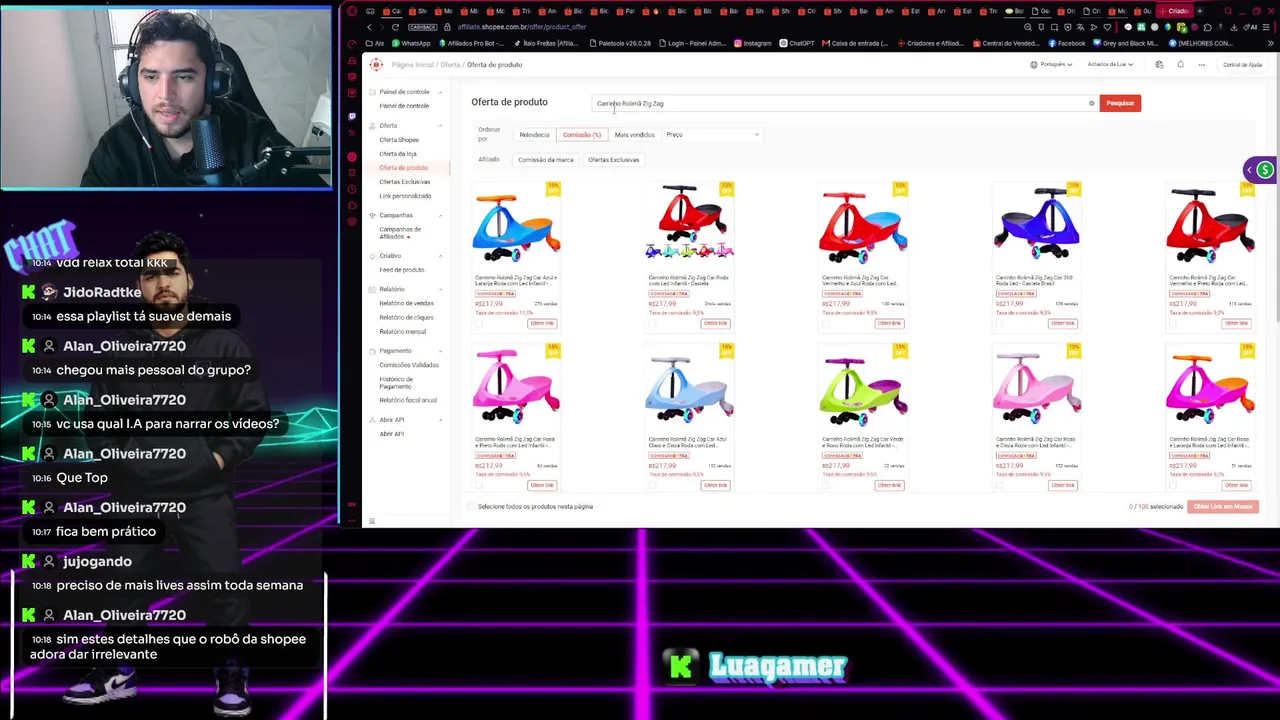Viewport: 1280px width, 720px height.
Task: Click the Central de Ajuda button
Action: click(1242, 64)
